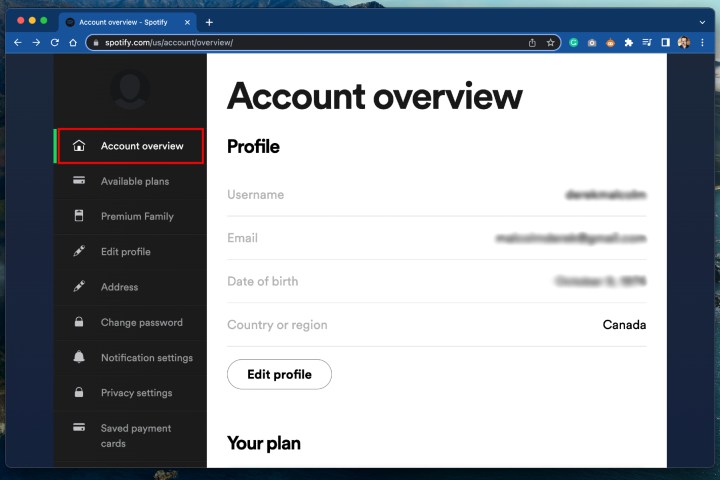The height and width of the screenshot is (480, 720).
Task: Reload the page
Action: click(55, 43)
